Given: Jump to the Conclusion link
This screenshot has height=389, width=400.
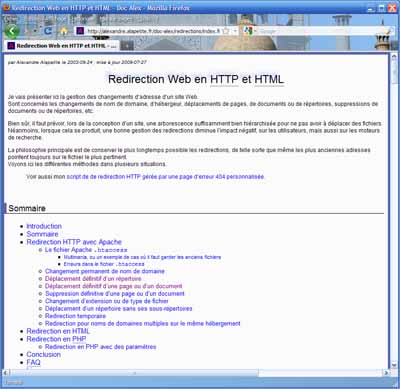Looking at the screenshot, I should (x=44, y=354).
